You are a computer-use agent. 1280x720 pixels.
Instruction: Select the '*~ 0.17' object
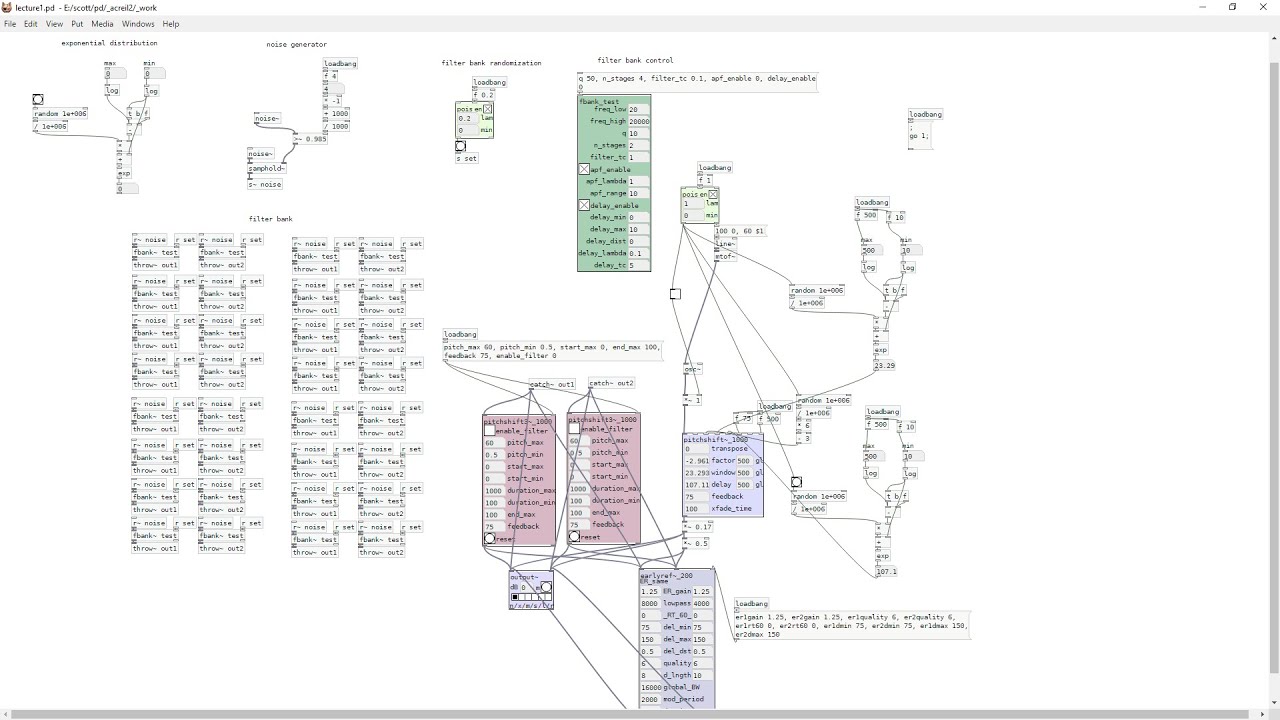point(698,527)
